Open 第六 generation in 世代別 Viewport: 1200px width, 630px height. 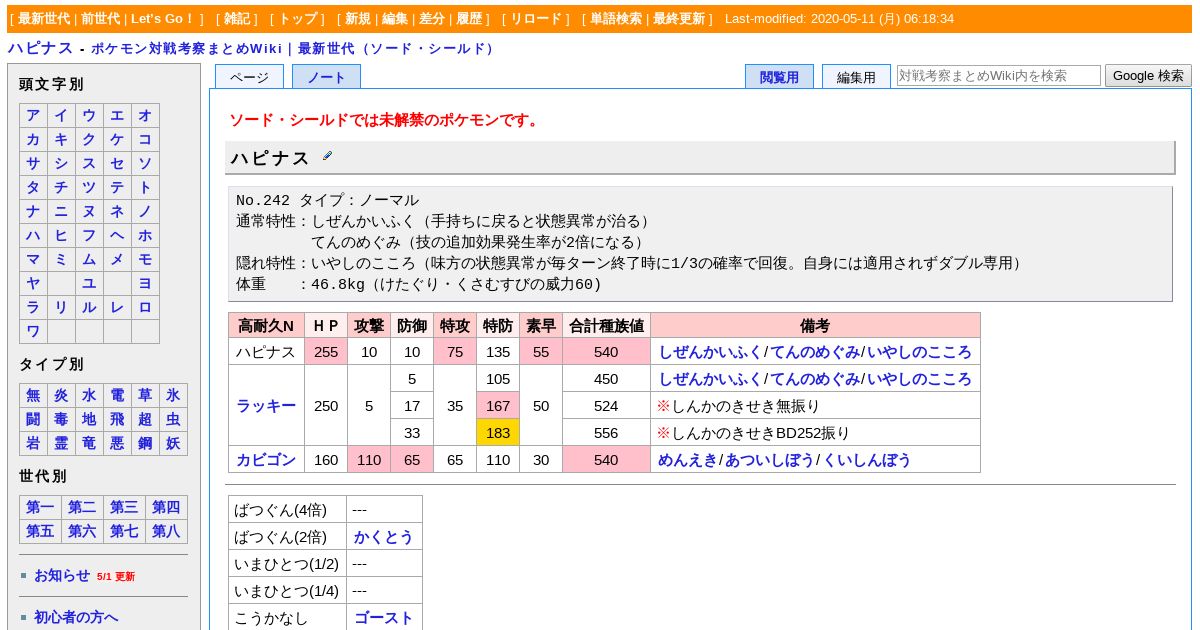click(82, 531)
